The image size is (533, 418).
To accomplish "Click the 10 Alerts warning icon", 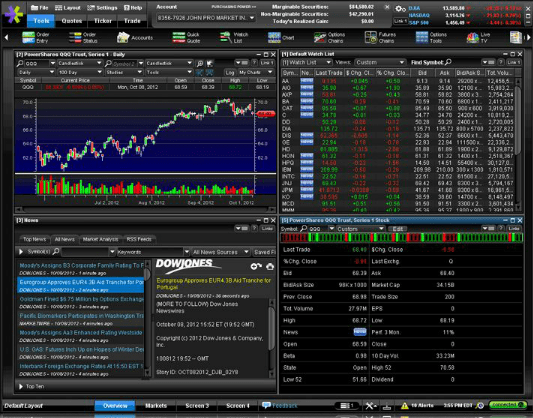I will (x=405, y=405).
